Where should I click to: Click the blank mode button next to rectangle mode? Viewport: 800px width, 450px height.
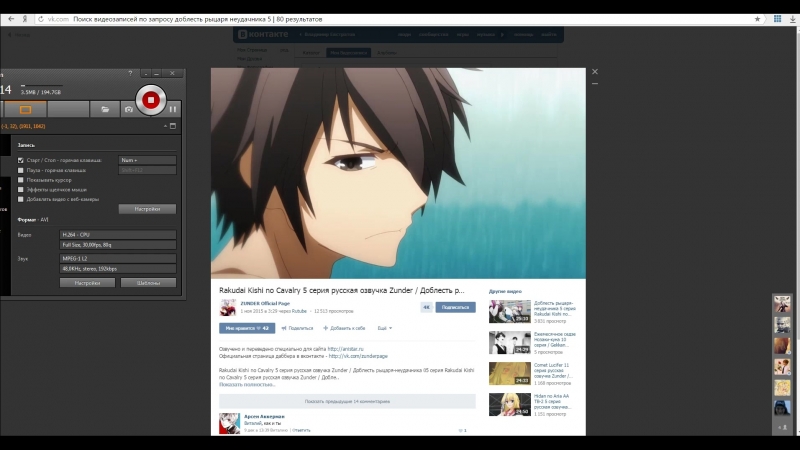tap(68, 109)
